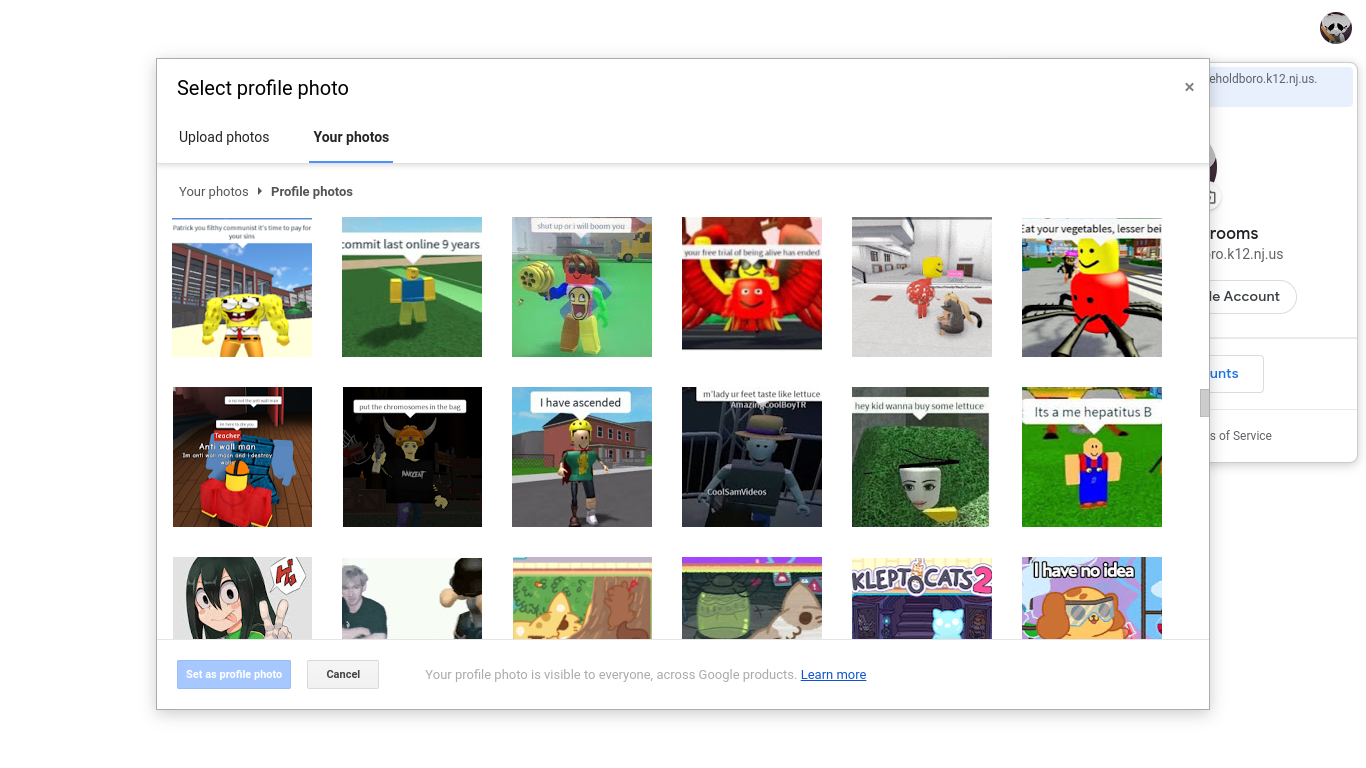Click the Set as profile photo button
The width and height of the screenshot is (1366, 768).
pyautogui.click(x=234, y=674)
